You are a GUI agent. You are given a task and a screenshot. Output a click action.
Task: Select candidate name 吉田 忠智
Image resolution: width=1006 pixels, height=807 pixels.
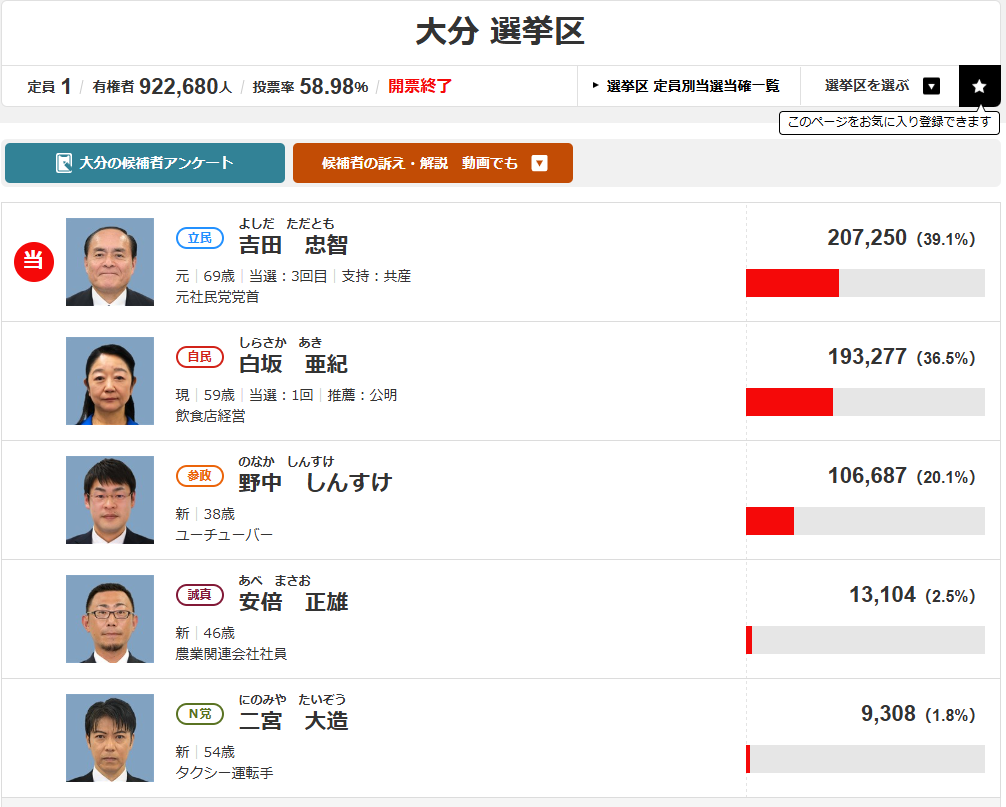click(293, 245)
